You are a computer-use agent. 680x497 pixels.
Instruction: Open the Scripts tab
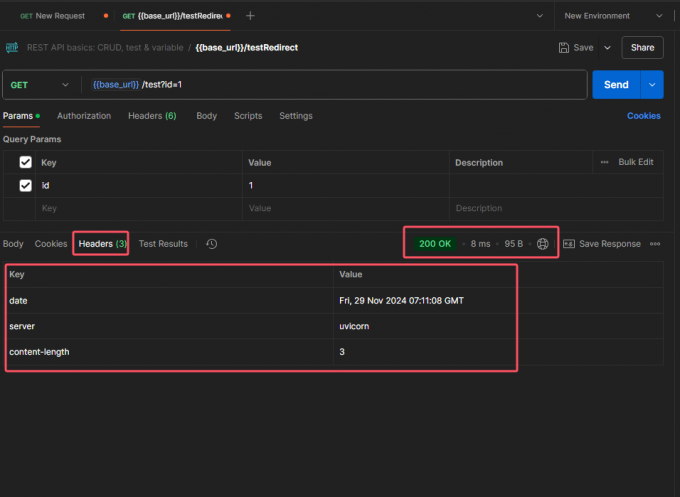248,116
